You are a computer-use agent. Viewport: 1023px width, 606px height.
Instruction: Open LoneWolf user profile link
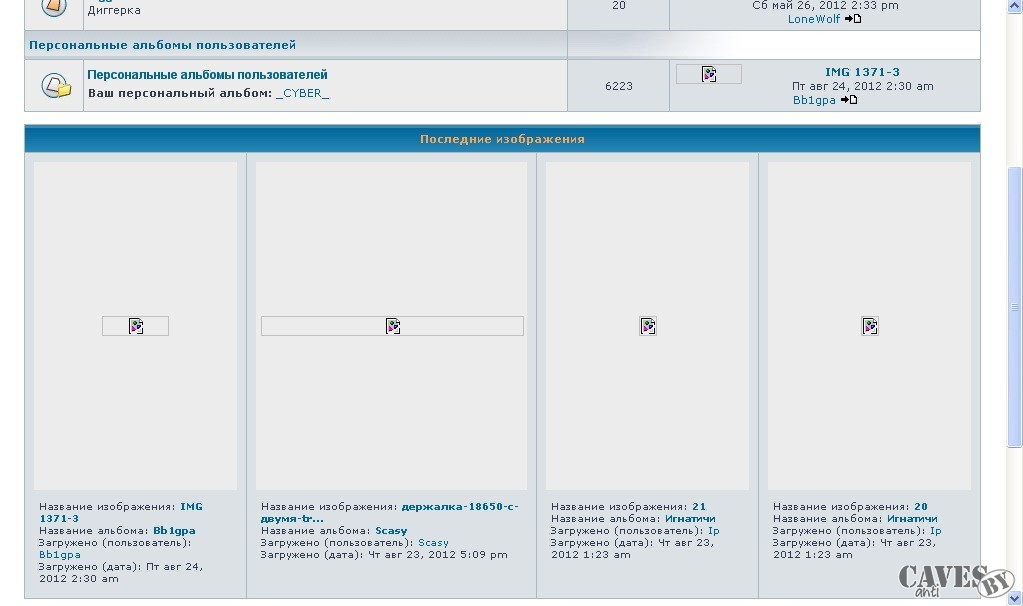(x=814, y=19)
